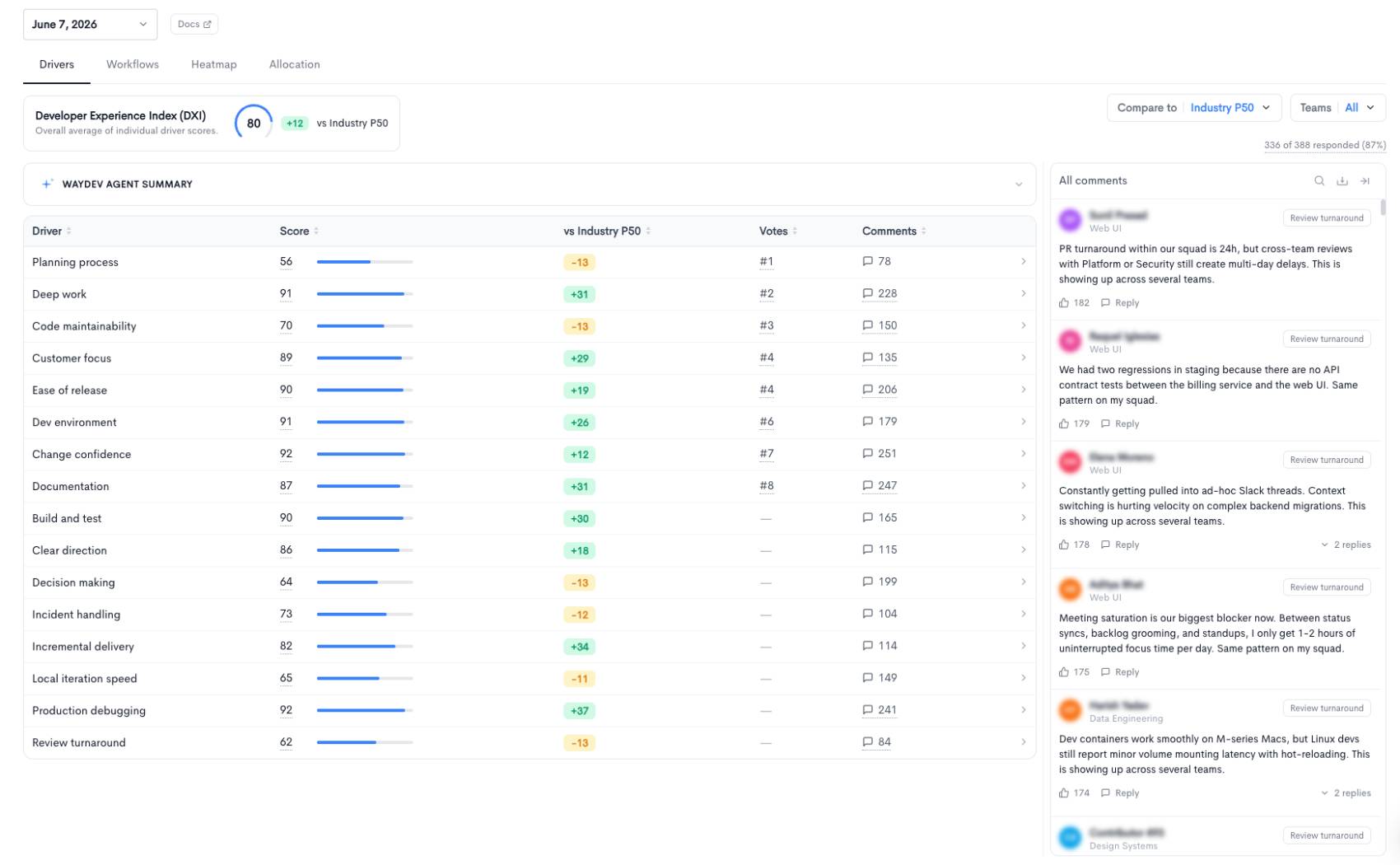The image size is (1400, 865).
Task: Like the comment with 179 likes
Action: pos(1064,424)
